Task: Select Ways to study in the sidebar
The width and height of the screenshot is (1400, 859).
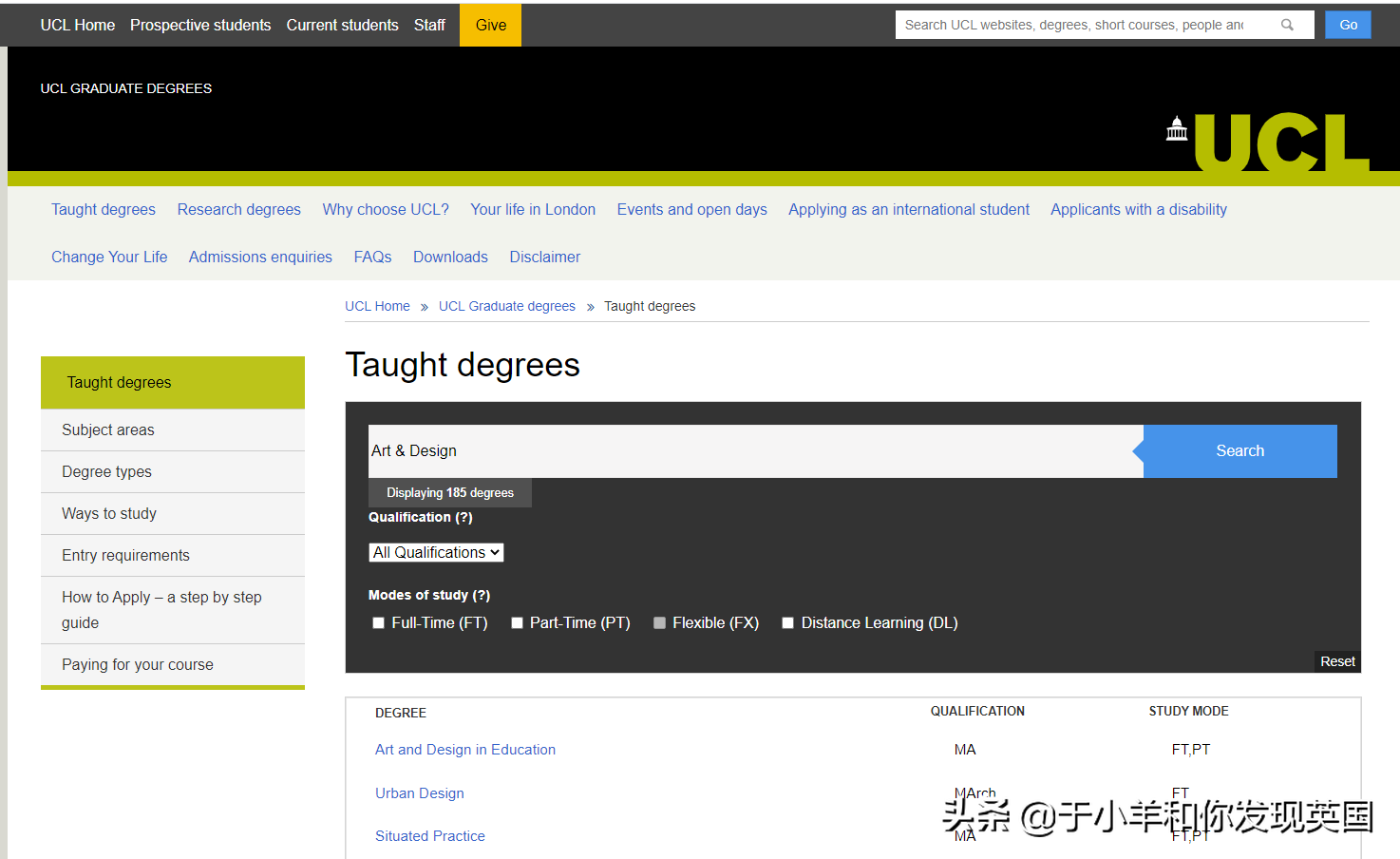Action: pos(173,514)
